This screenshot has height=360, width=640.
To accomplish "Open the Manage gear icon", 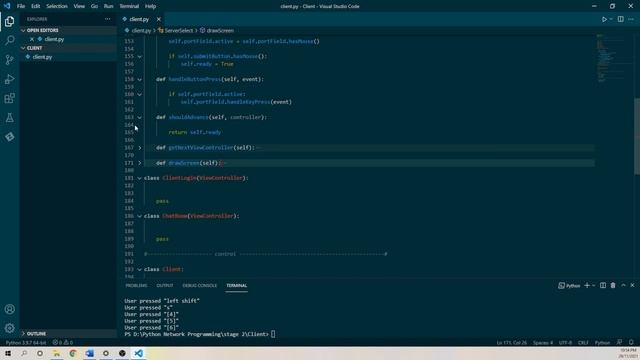I will point(9,328).
